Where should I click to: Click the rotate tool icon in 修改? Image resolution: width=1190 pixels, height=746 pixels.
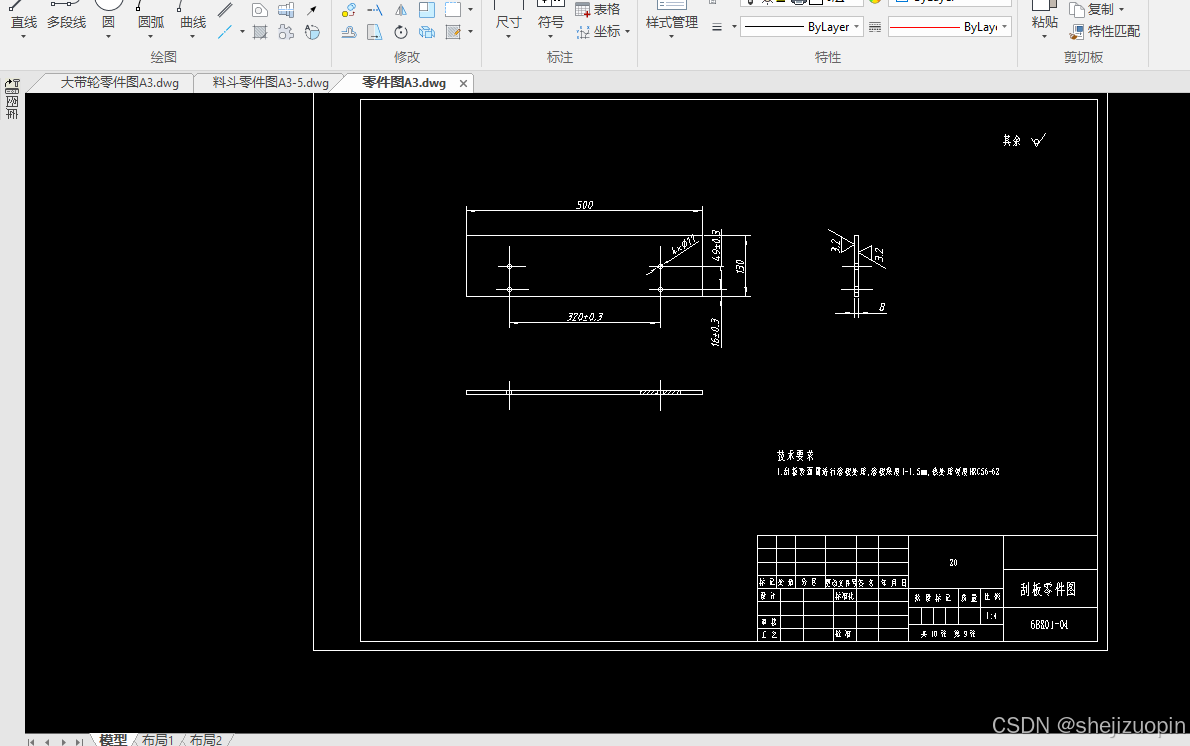(x=401, y=32)
